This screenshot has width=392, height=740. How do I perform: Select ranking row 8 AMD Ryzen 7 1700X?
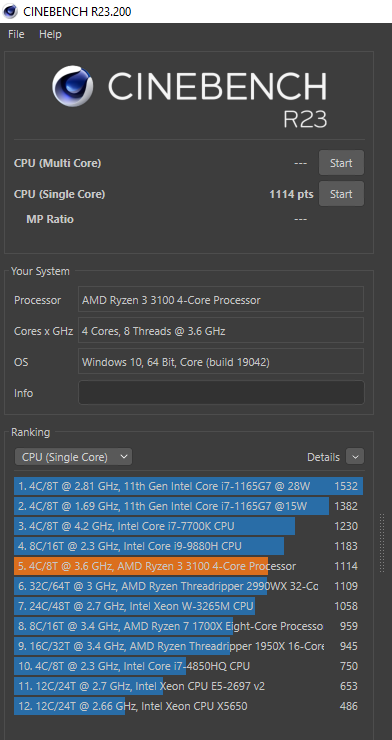click(188, 626)
